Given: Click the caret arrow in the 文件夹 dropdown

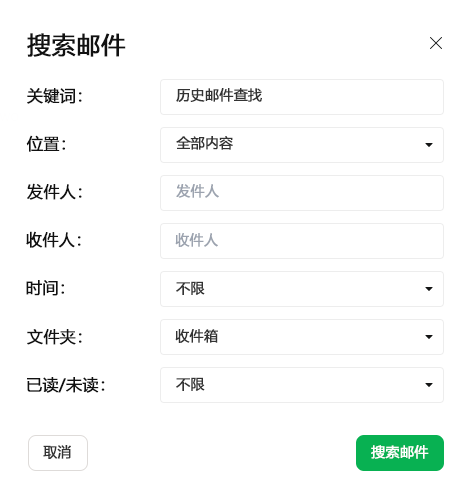Looking at the screenshot, I should pos(429,337).
